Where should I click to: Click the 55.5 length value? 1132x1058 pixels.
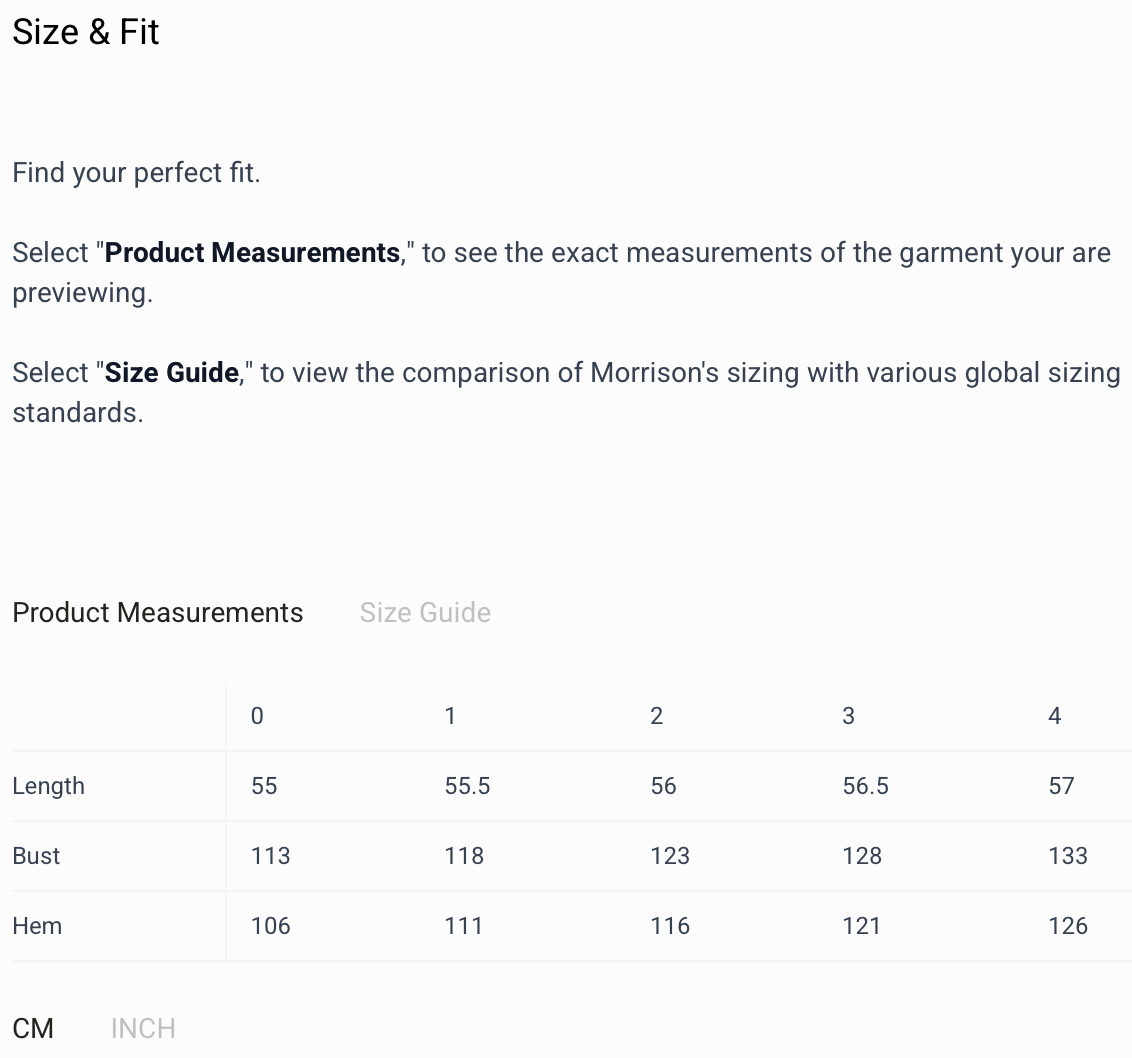click(x=467, y=786)
